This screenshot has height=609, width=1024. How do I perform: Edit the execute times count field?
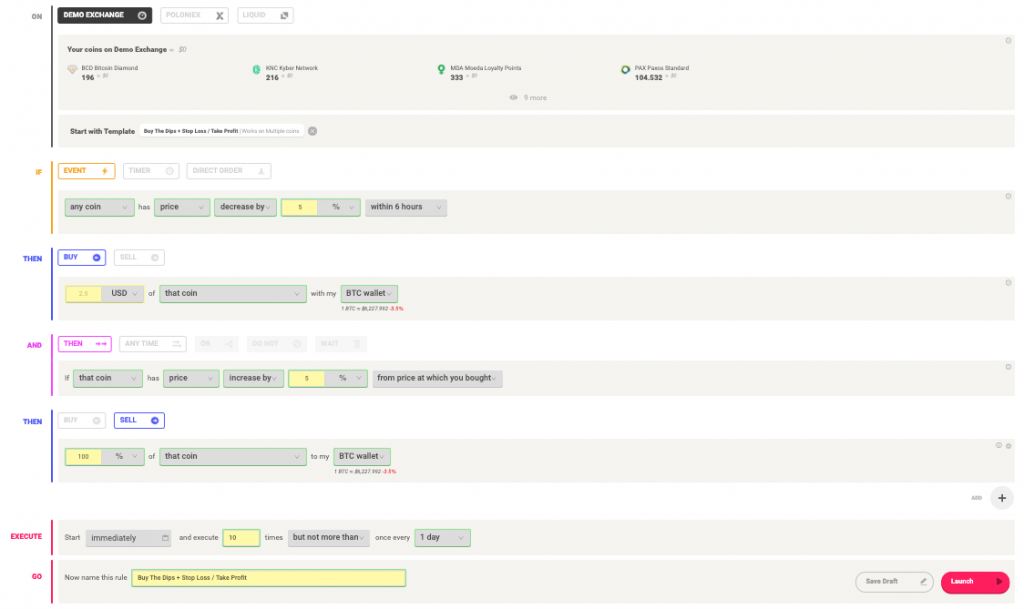241,538
